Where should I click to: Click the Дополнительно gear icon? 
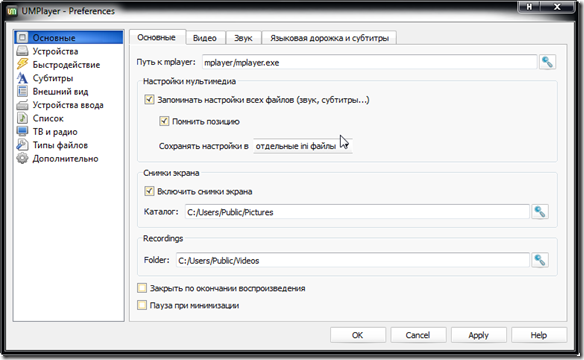coord(22,158)
